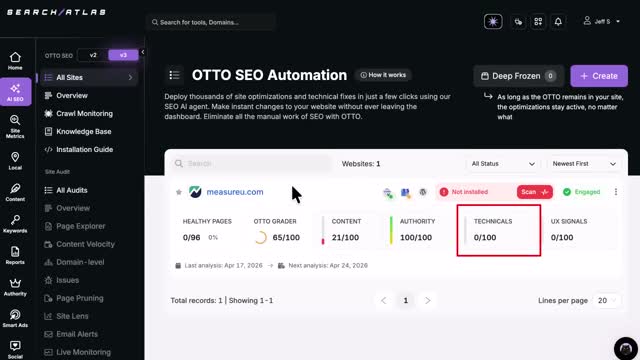
Task: Open the Newest First sort dropdown
Action: pos(584,164)
